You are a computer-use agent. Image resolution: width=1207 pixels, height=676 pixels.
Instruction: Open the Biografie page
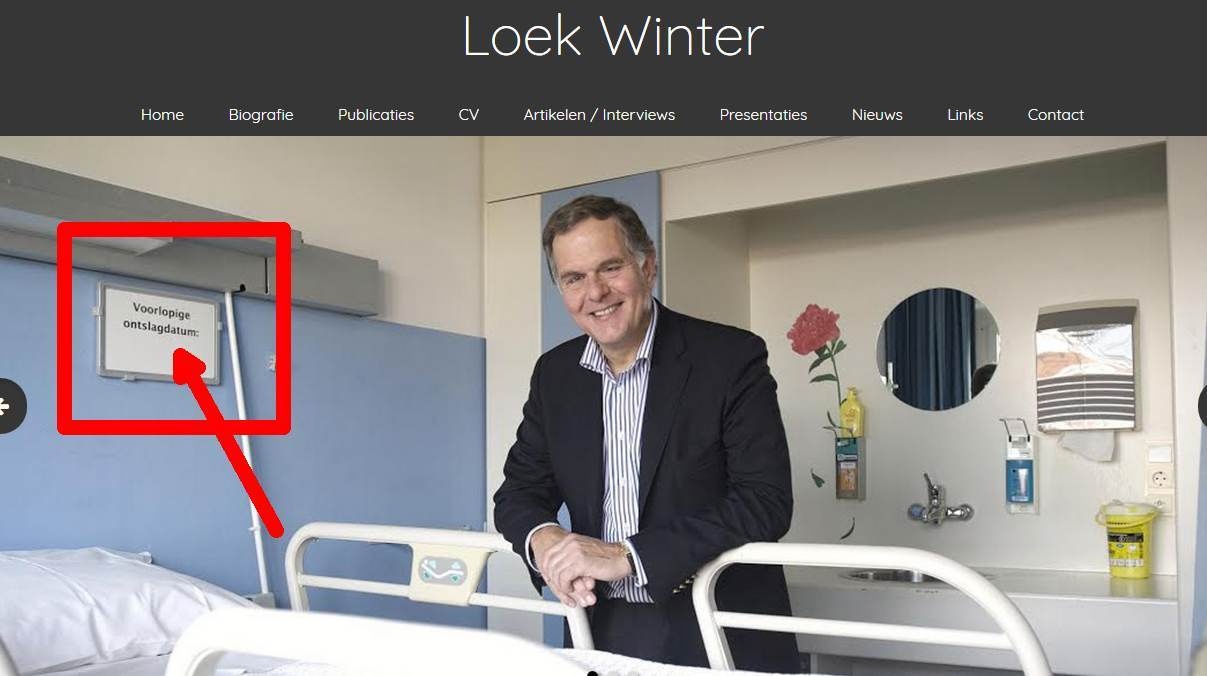point(261,115)
